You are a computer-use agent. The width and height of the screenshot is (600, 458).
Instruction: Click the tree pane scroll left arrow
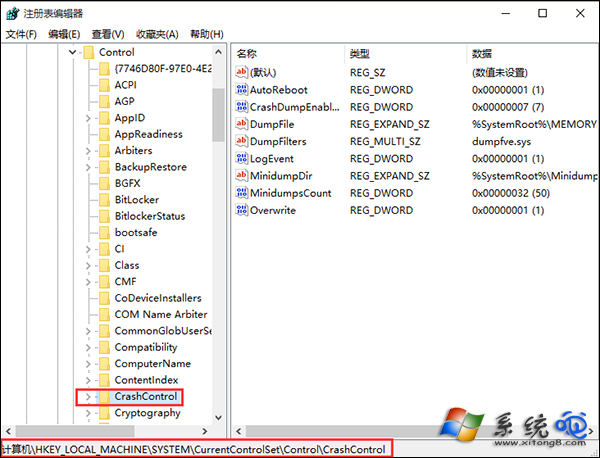(8, 431)
